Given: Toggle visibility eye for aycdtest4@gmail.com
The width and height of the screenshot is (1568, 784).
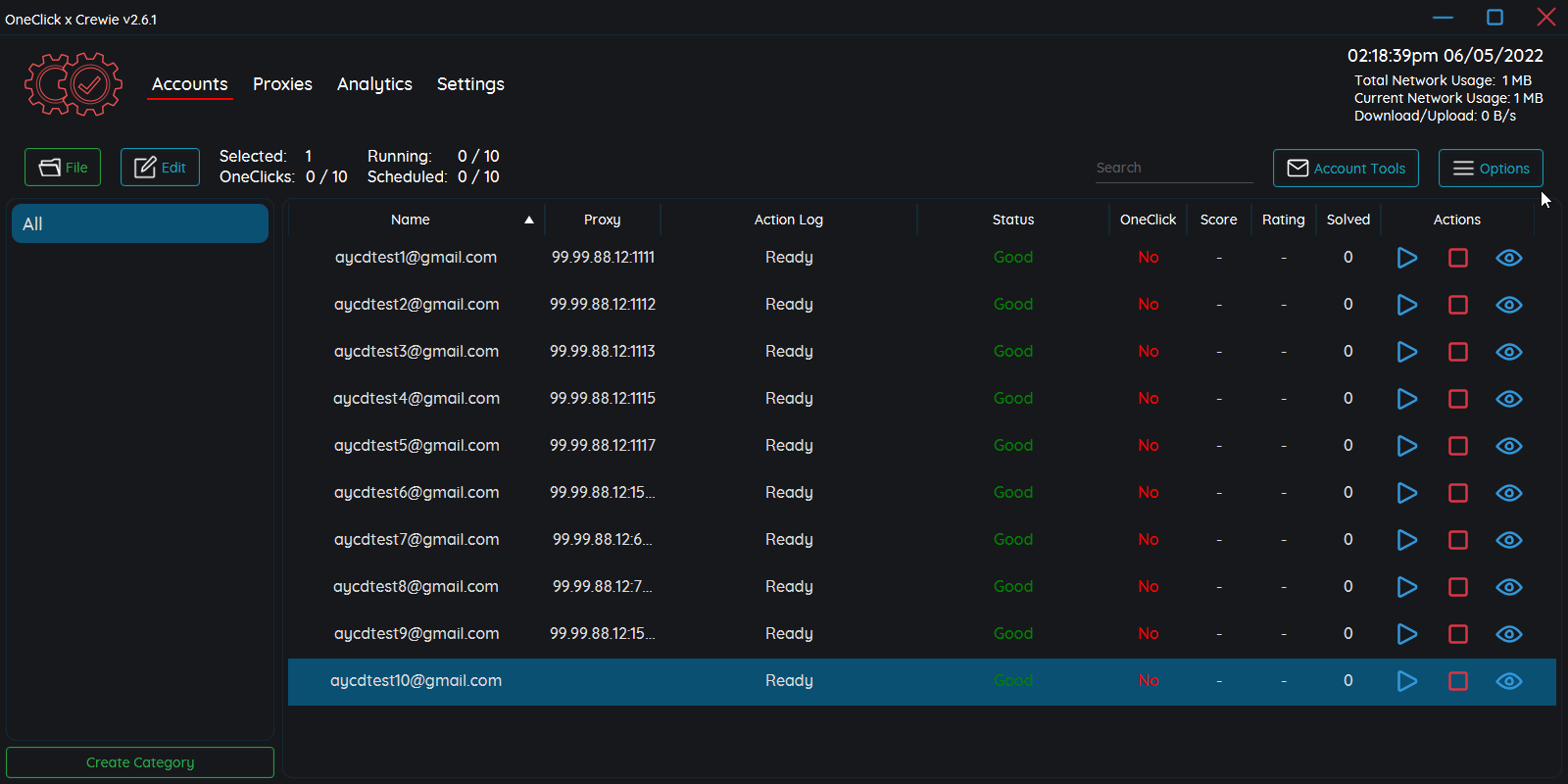Looking at the screenshot, I should (x=1508, y=399).
